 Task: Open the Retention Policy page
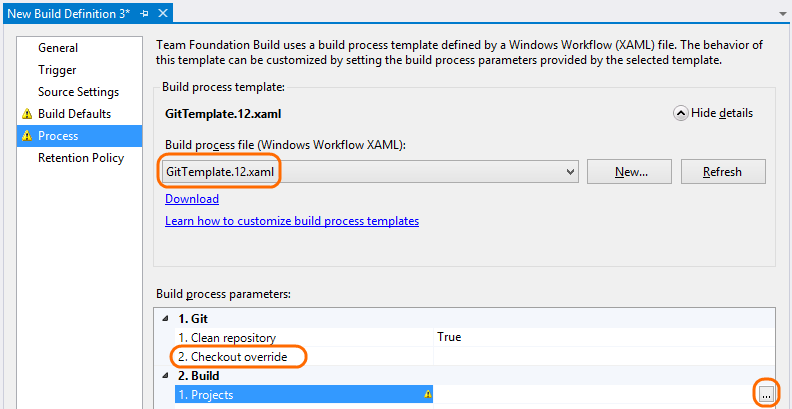(x=81, y=158)
